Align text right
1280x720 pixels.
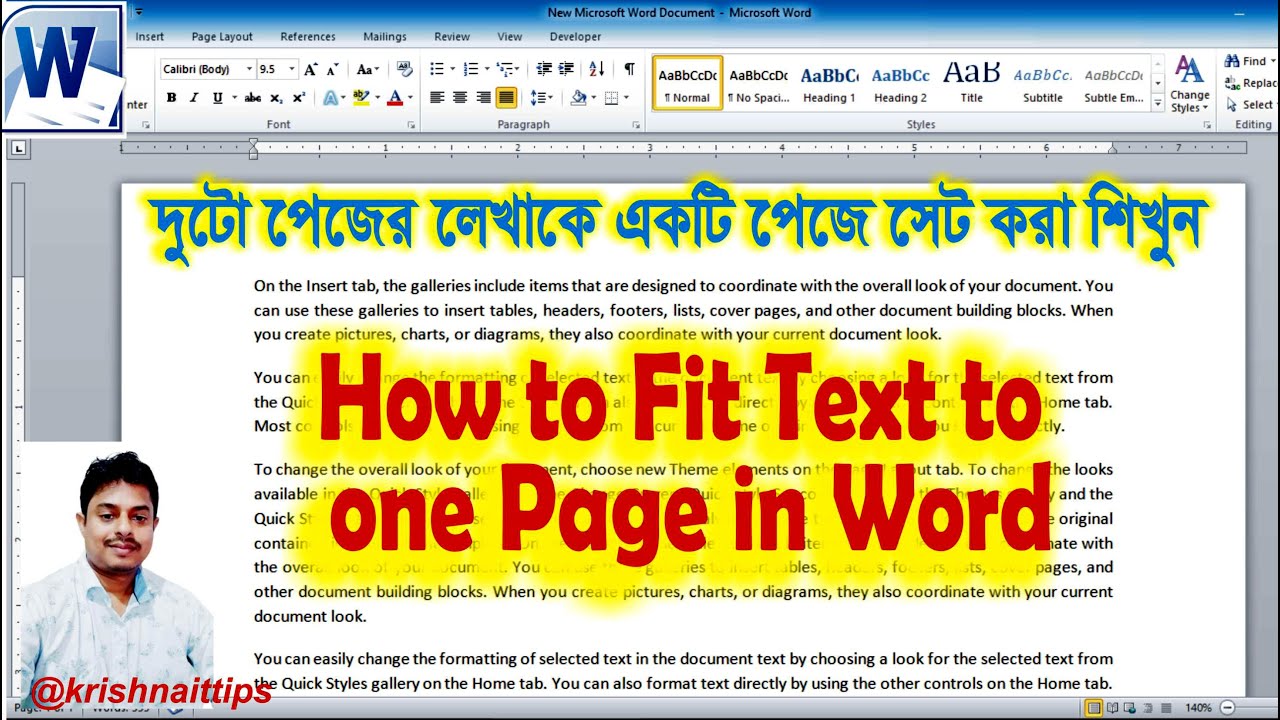tap(483, 98)
